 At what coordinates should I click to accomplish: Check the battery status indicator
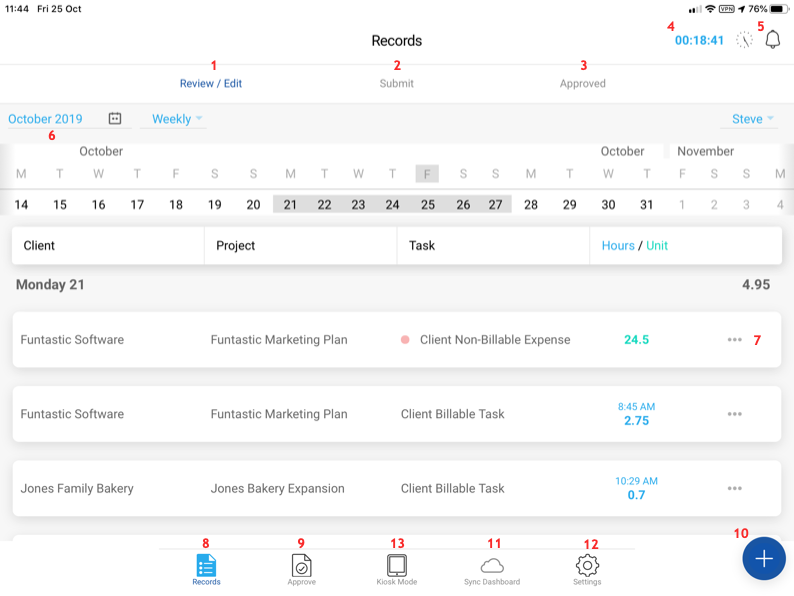point(778,9)
